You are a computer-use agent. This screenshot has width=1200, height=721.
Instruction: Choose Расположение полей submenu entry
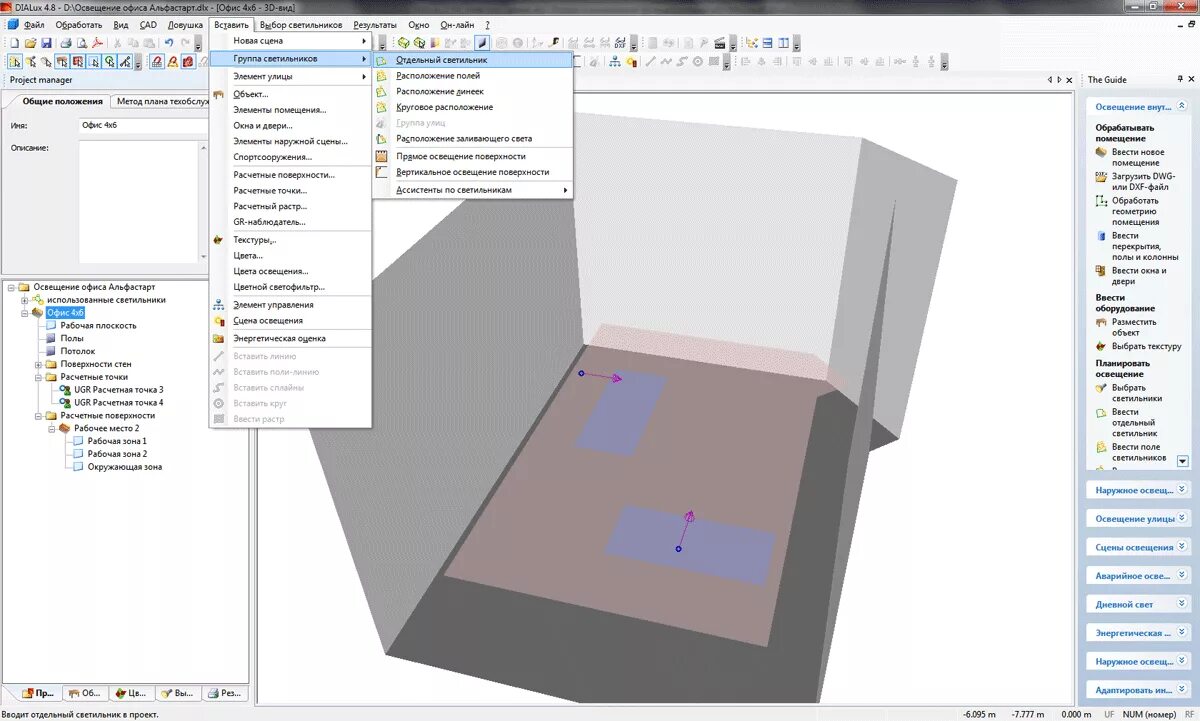coord(473,76)
